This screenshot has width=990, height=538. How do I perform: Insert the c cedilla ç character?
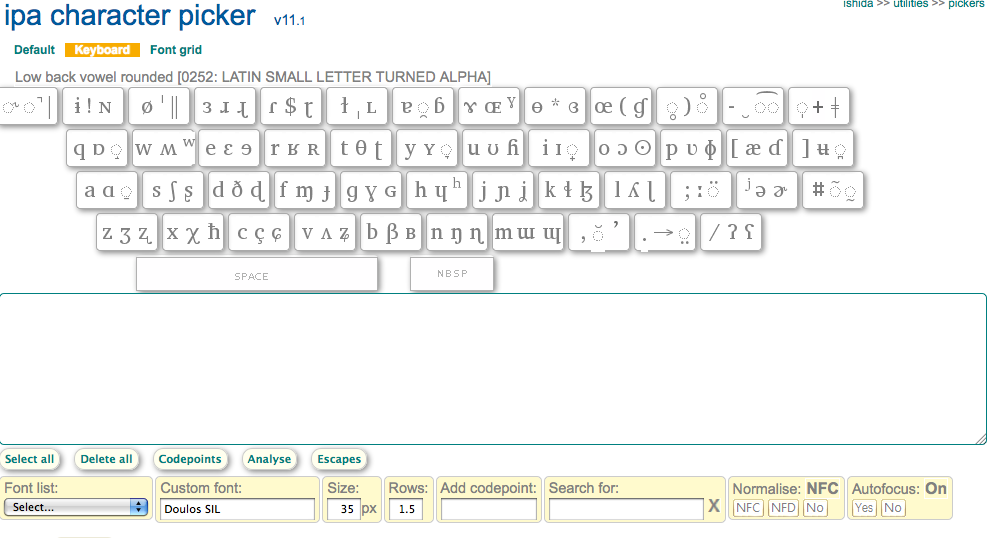(259, 234)
